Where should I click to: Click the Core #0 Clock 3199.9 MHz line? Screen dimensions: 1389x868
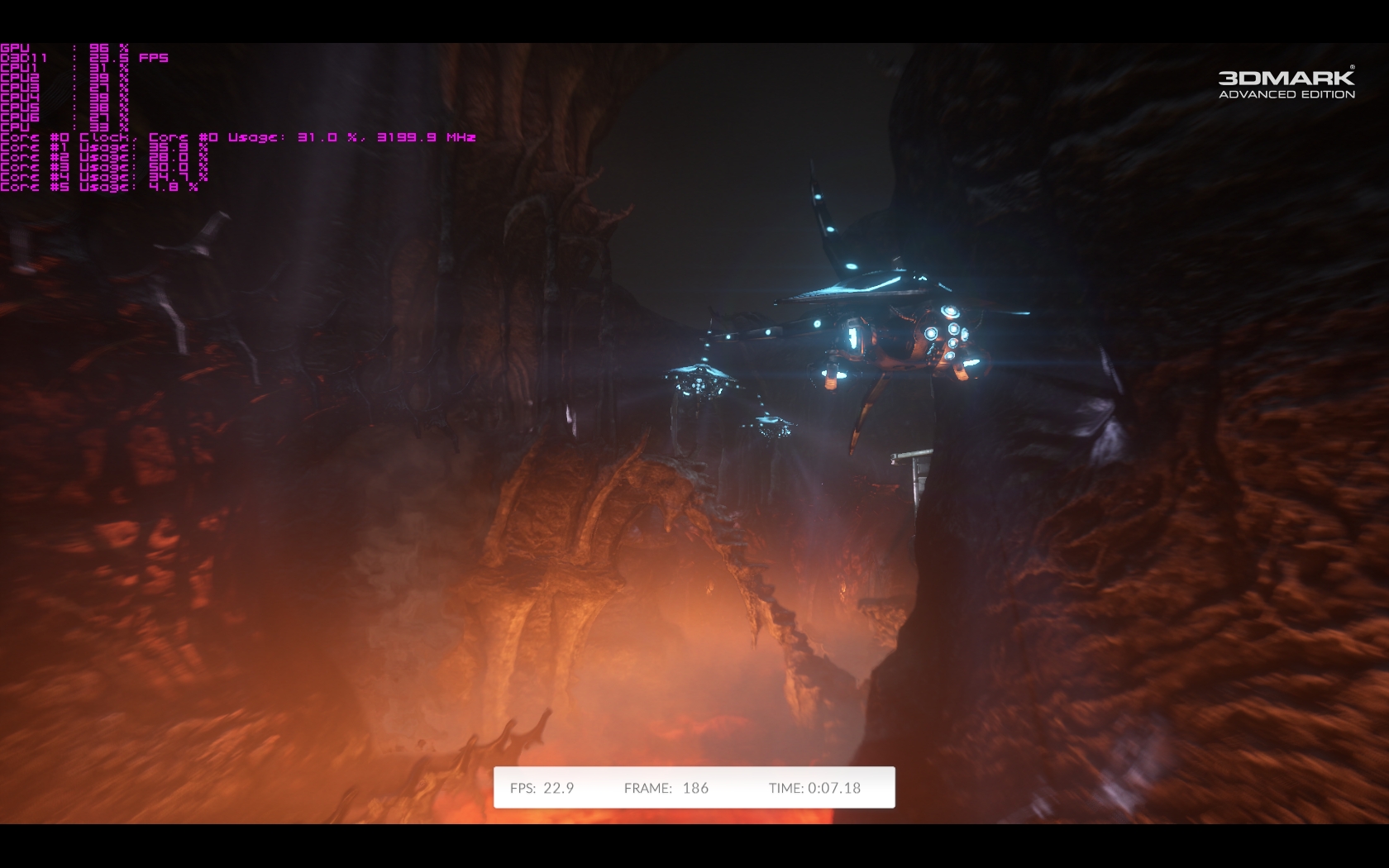tap(238, 137)
